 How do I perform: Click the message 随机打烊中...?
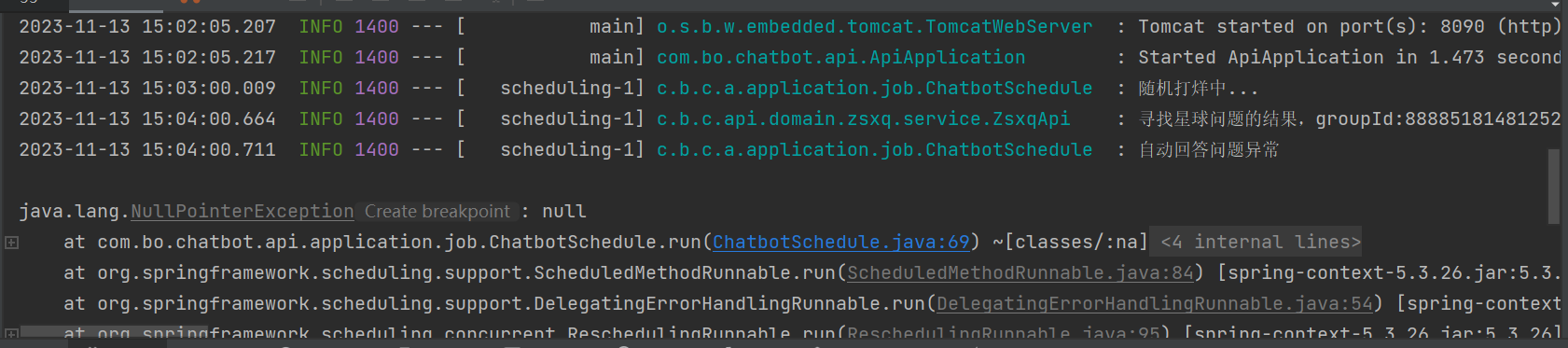[x=1198, y=88]
